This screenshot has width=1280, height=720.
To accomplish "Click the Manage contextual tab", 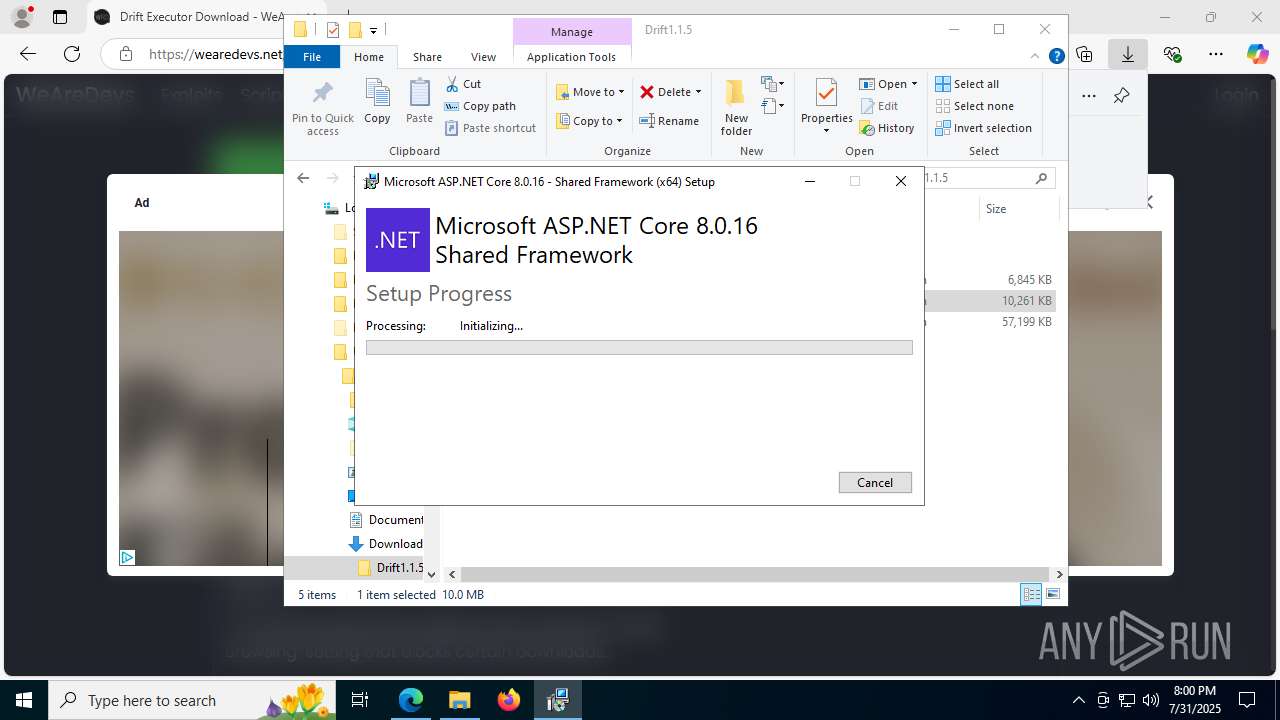I will [572, 32].
